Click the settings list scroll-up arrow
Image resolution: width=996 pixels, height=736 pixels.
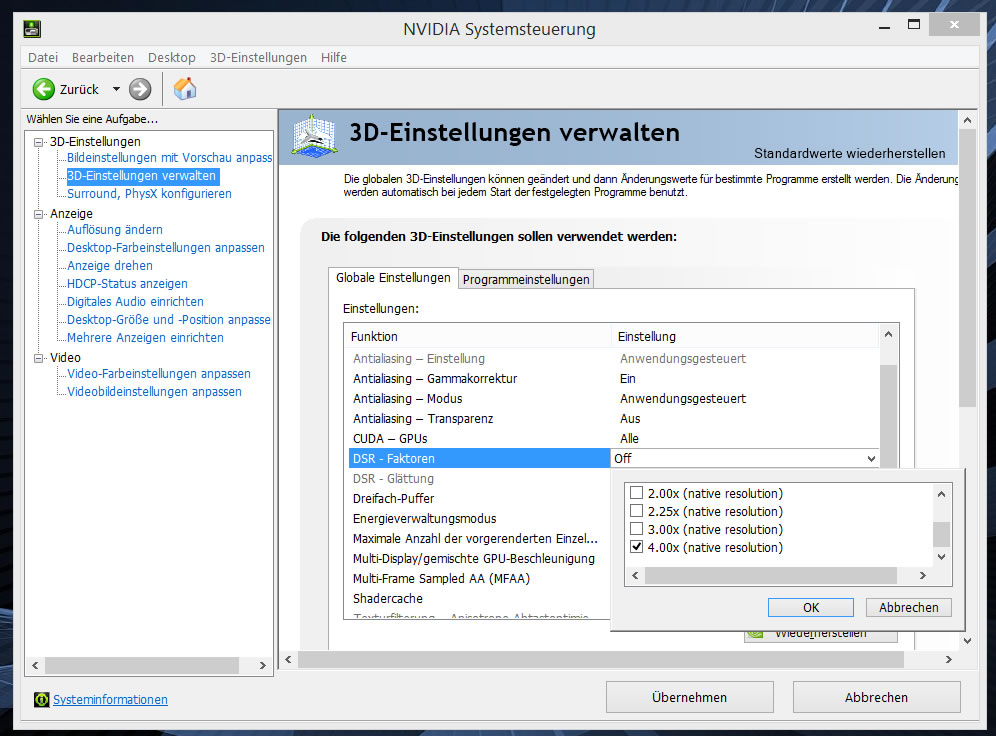[x=889, y=334]
